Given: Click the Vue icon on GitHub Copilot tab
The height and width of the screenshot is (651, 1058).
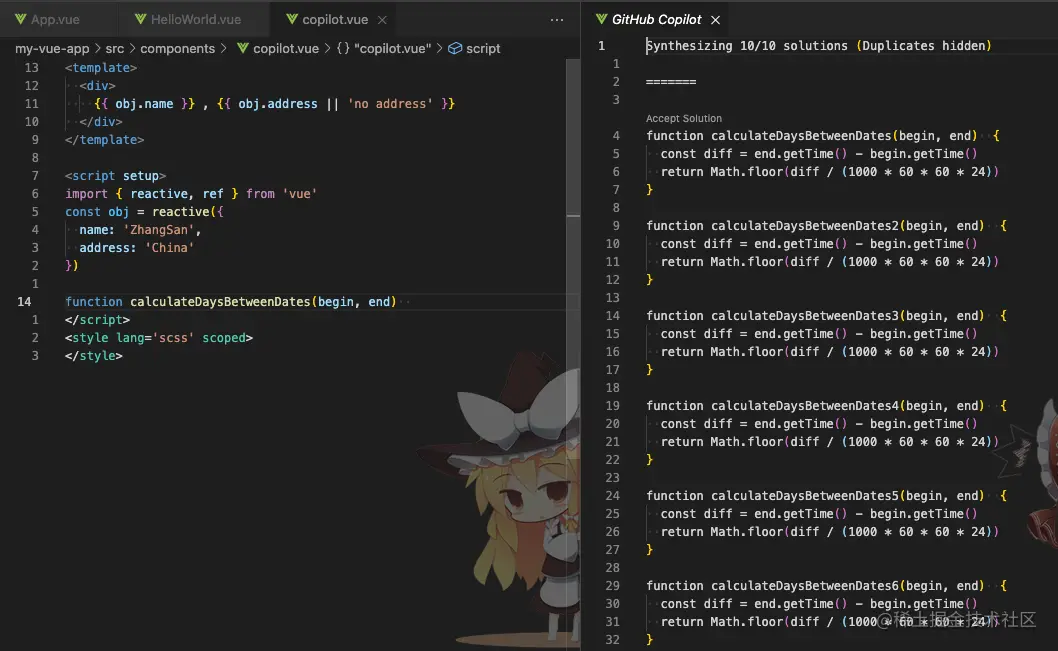Looking at the screenshot, I should (601, 19).
